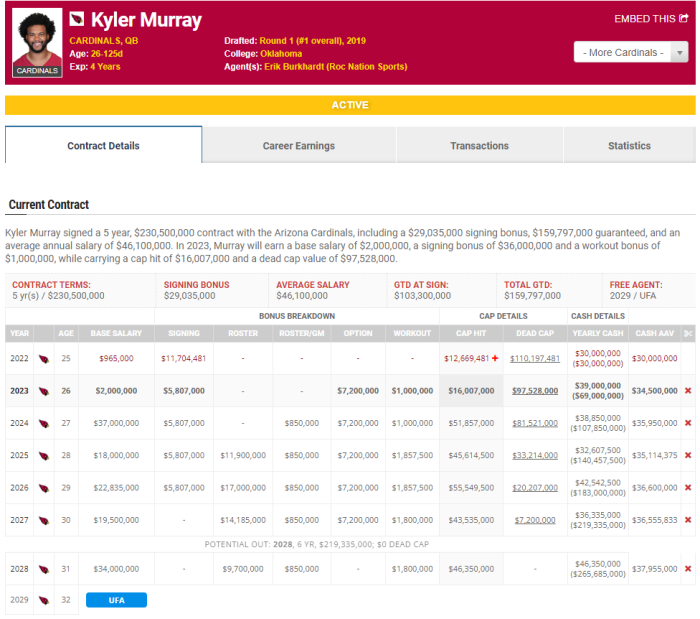The image size is (700, 619).
Task: Click the 2025 roster bonus $11,900,000 cell
Action: click(x=243, y=455)
